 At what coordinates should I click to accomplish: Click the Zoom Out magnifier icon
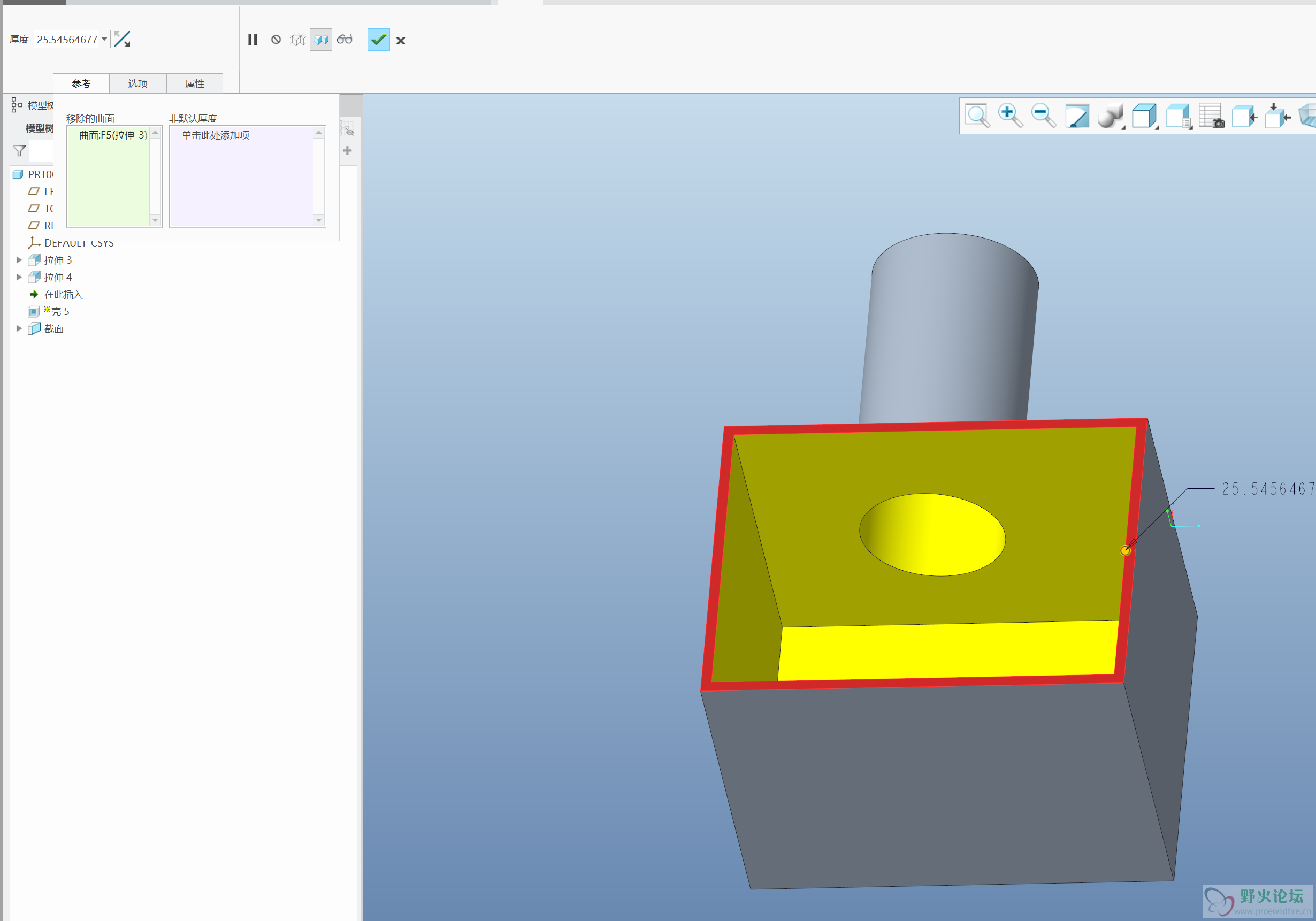pos(1043,115)
